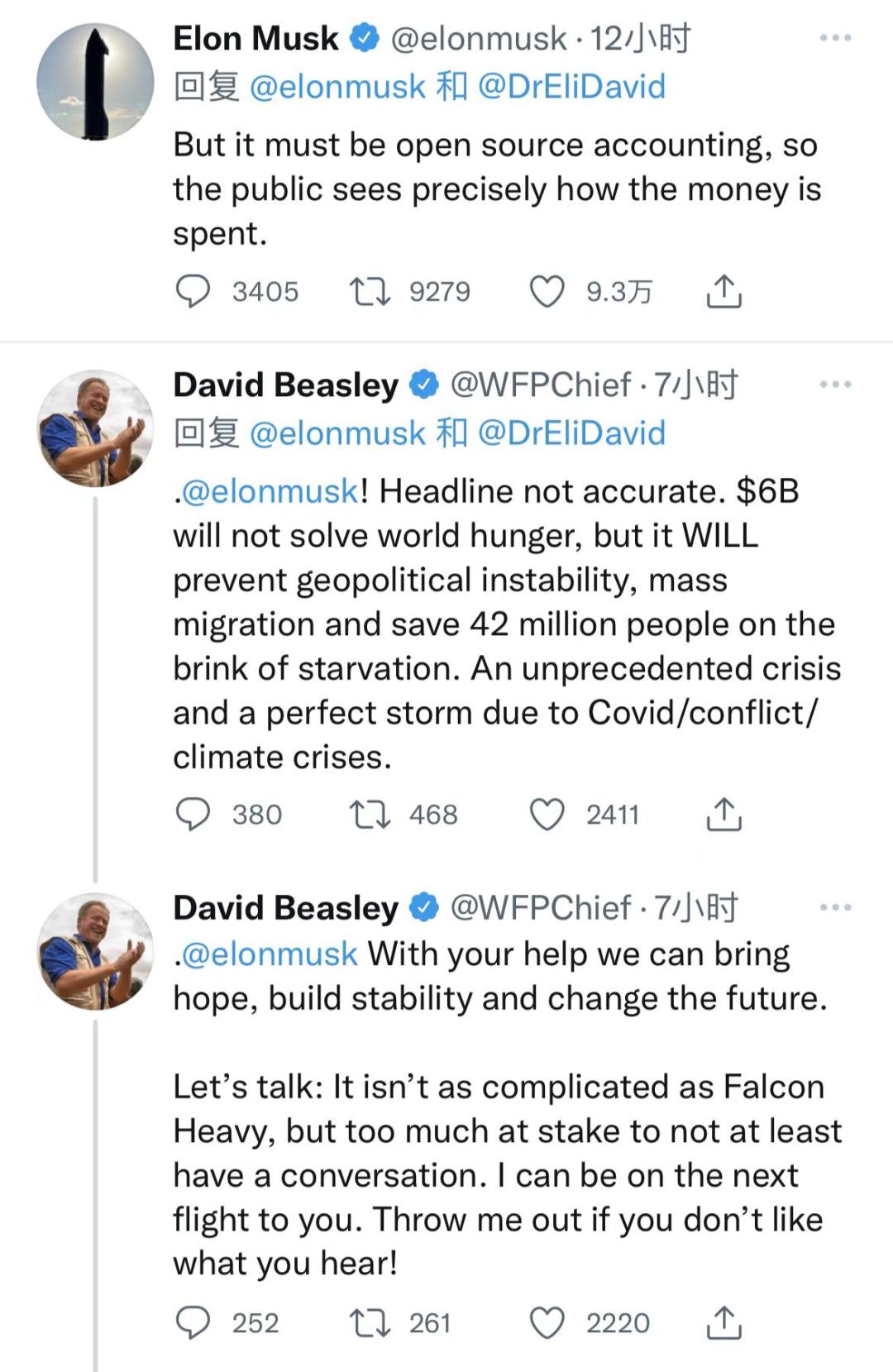Share Beasley's 'Let's talk' tweet

(723, 1322)
